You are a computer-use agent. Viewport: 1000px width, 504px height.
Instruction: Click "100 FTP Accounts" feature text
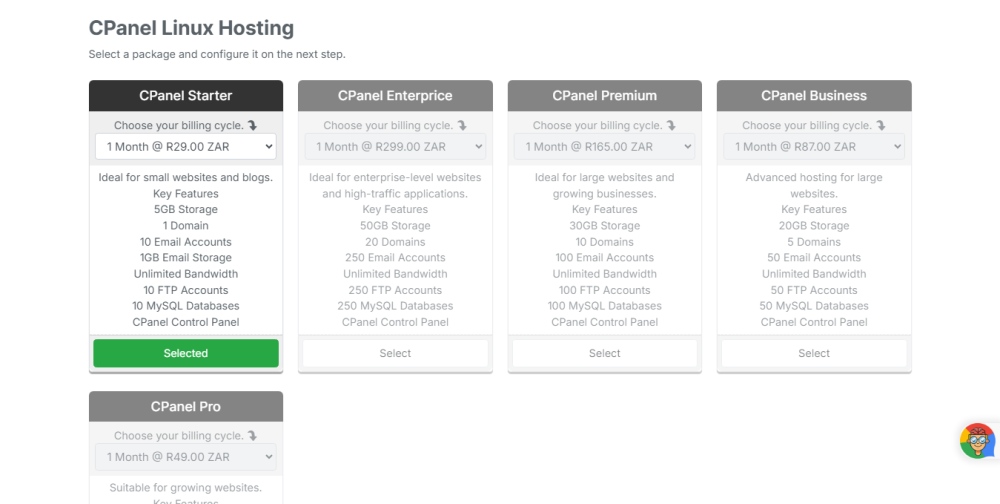[x=605, y=290]
